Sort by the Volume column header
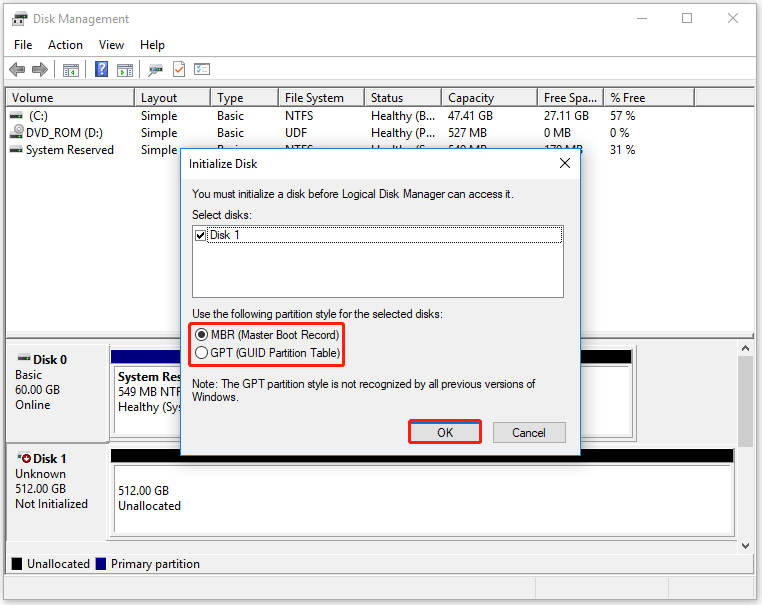The height and width of the screenshot is (605, 762). [70, 98]
